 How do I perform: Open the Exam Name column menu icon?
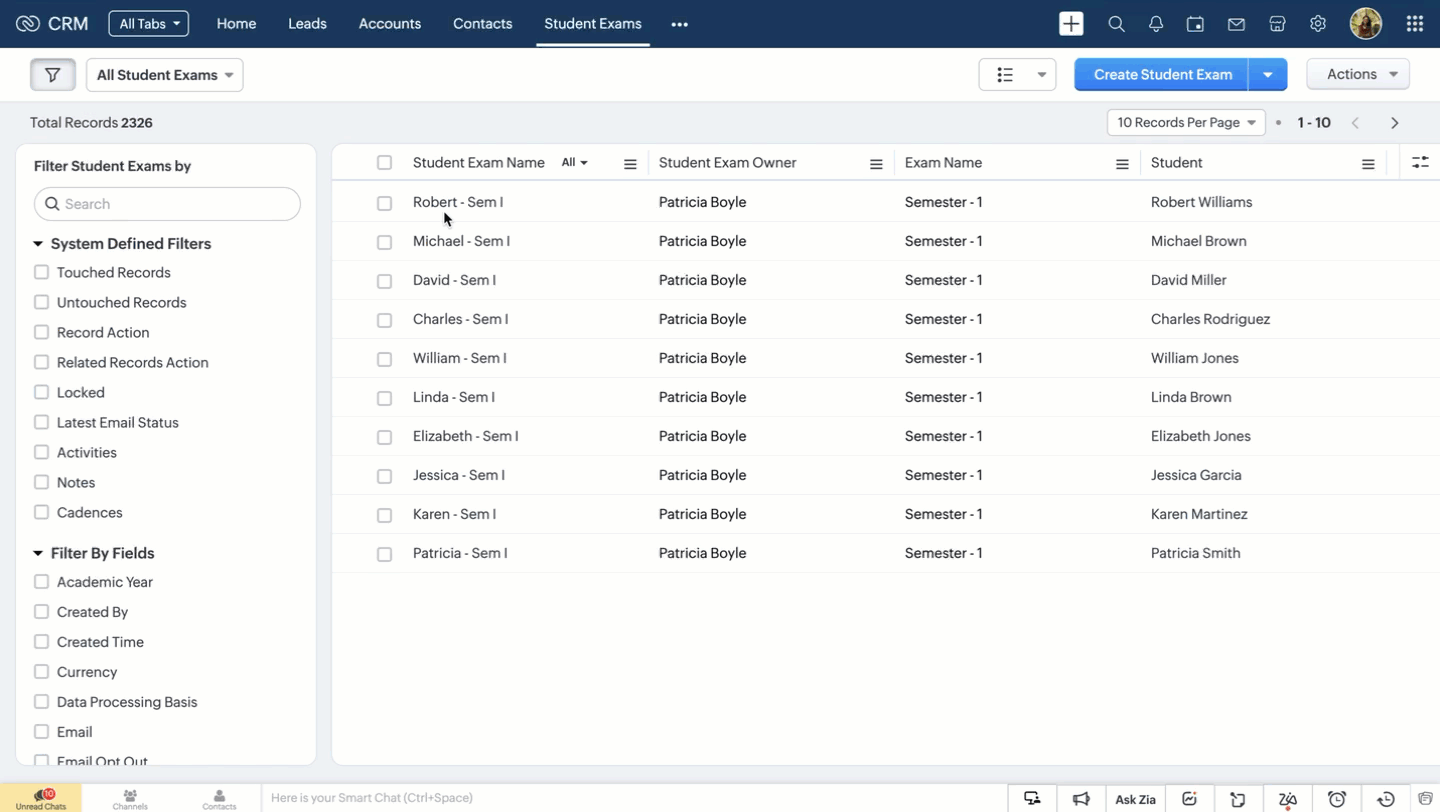point(1122,164)
